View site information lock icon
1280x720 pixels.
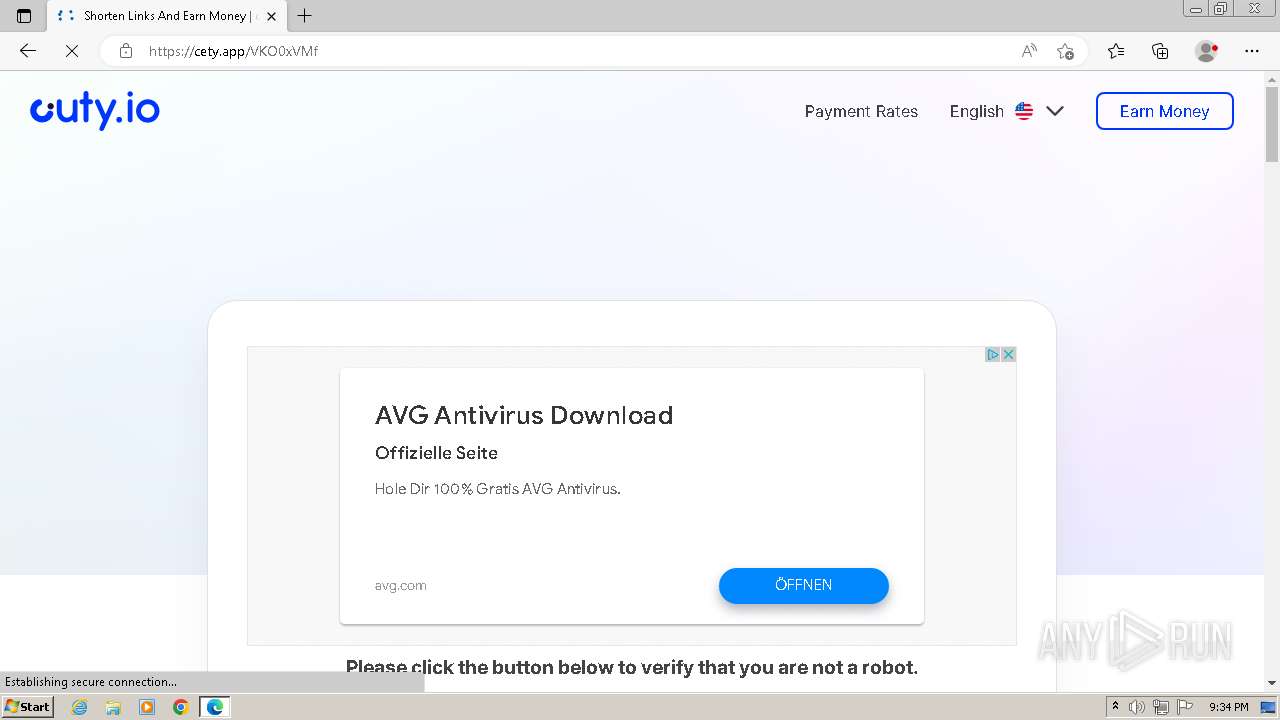click(126, 51)
